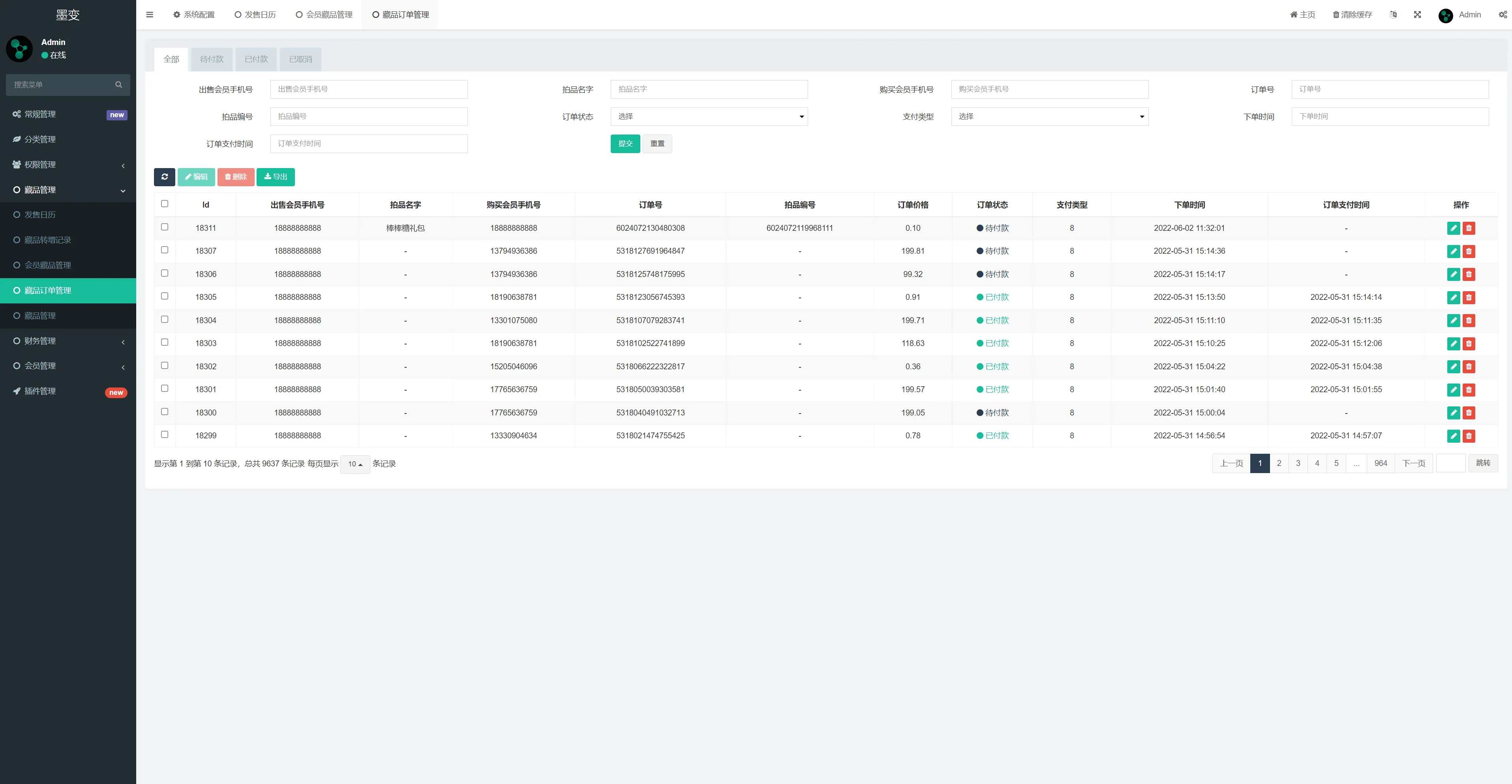Click the 提交 submit button
Viewport: 1512px width, 784px height.
(x=625, y=144)
